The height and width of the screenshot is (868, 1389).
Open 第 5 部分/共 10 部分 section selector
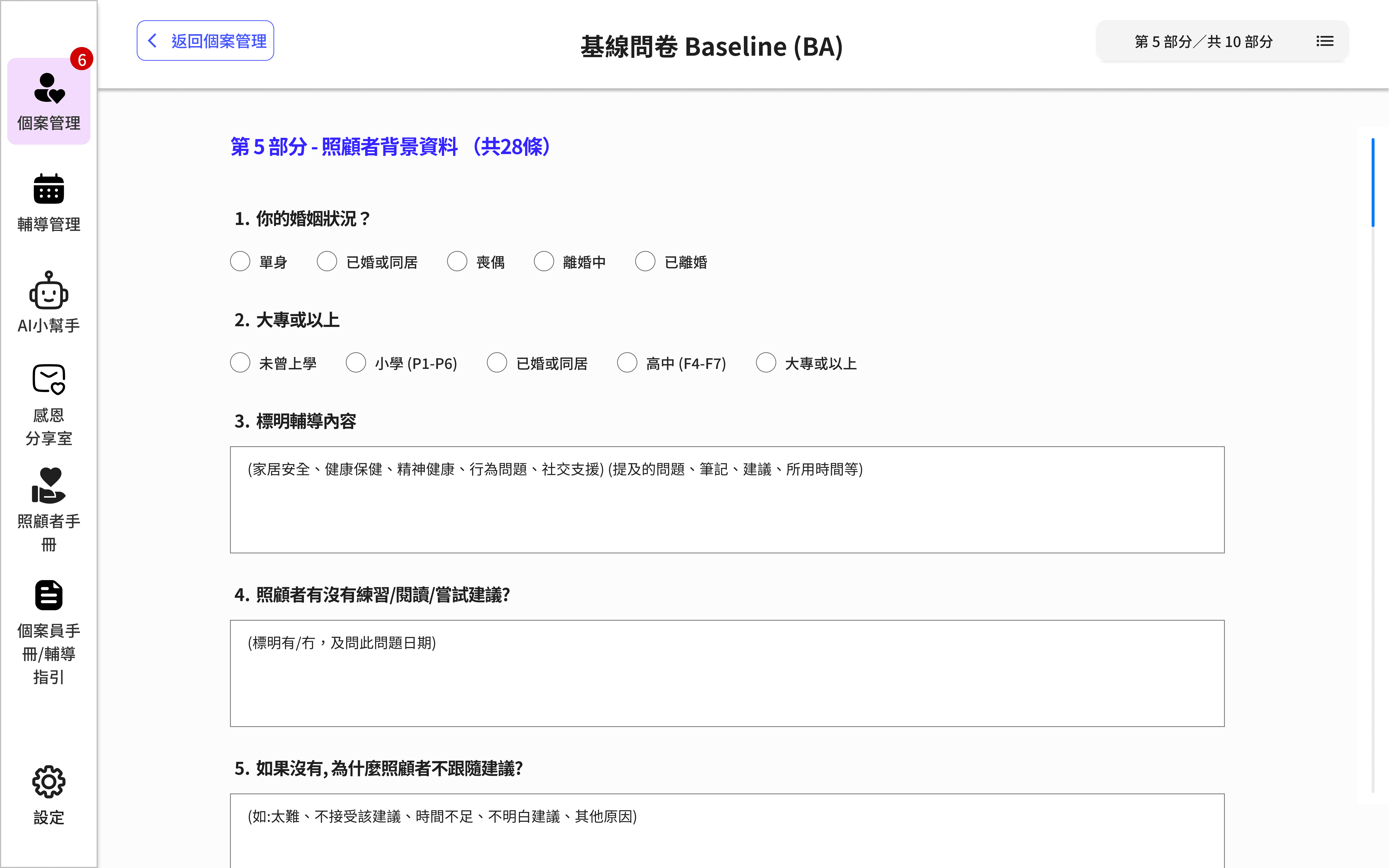[1204, 41]
